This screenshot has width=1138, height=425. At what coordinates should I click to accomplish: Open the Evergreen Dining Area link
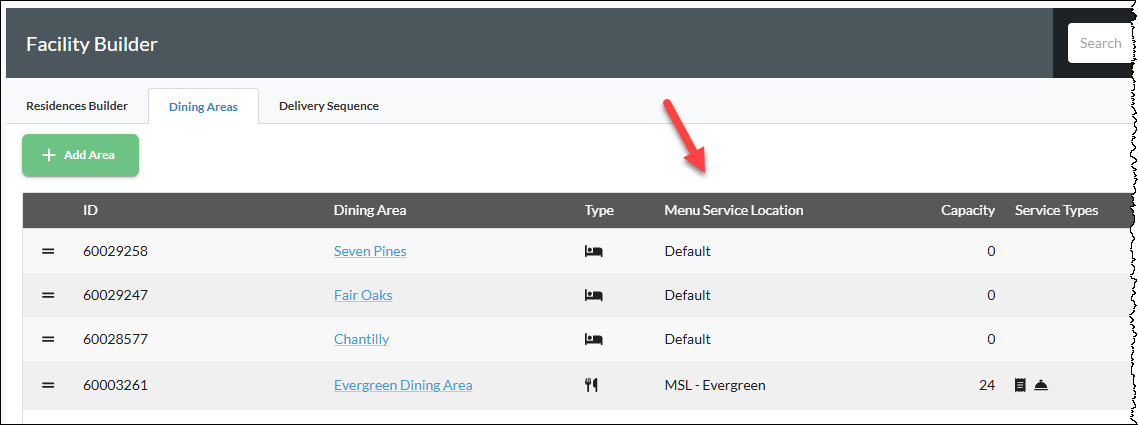[403, 385]
